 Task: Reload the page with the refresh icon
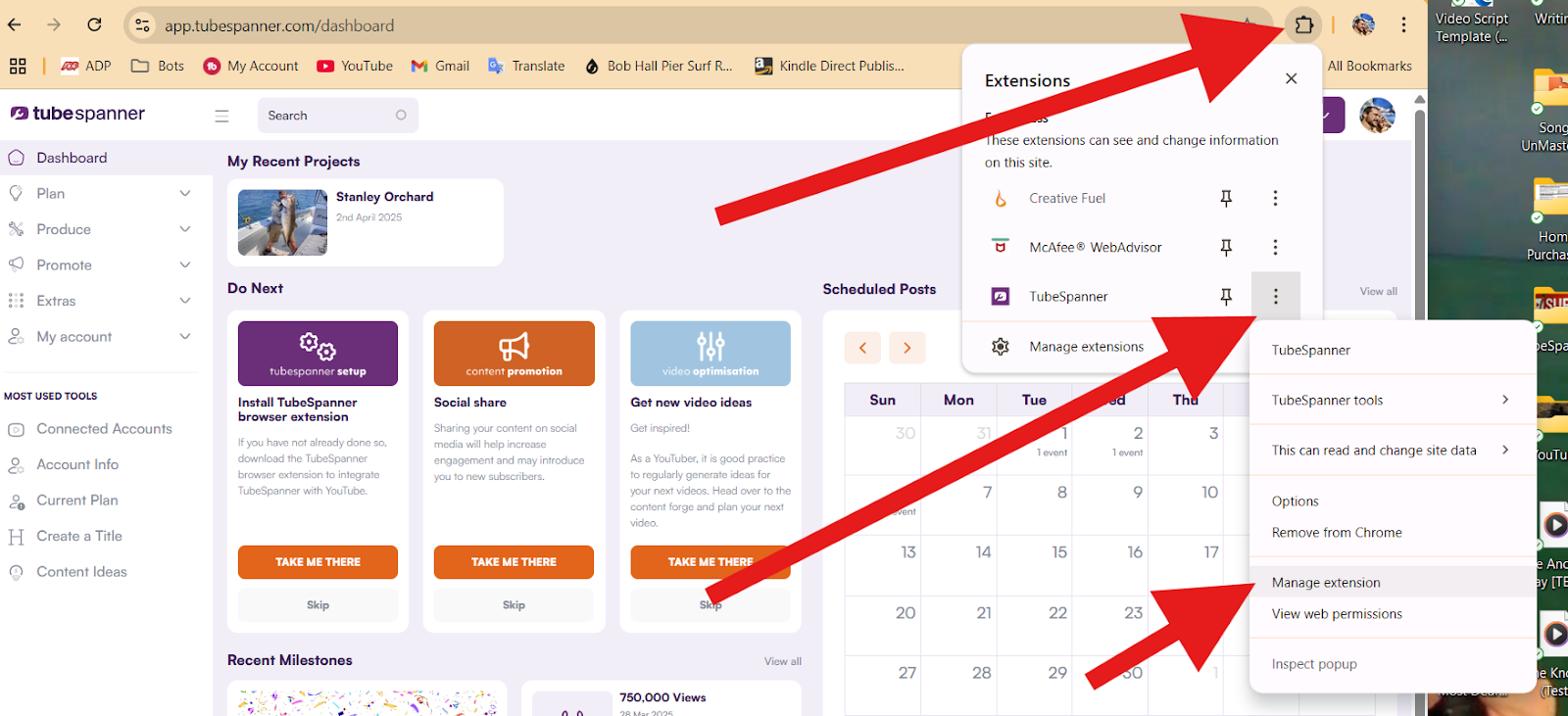(x=94, y=25)
